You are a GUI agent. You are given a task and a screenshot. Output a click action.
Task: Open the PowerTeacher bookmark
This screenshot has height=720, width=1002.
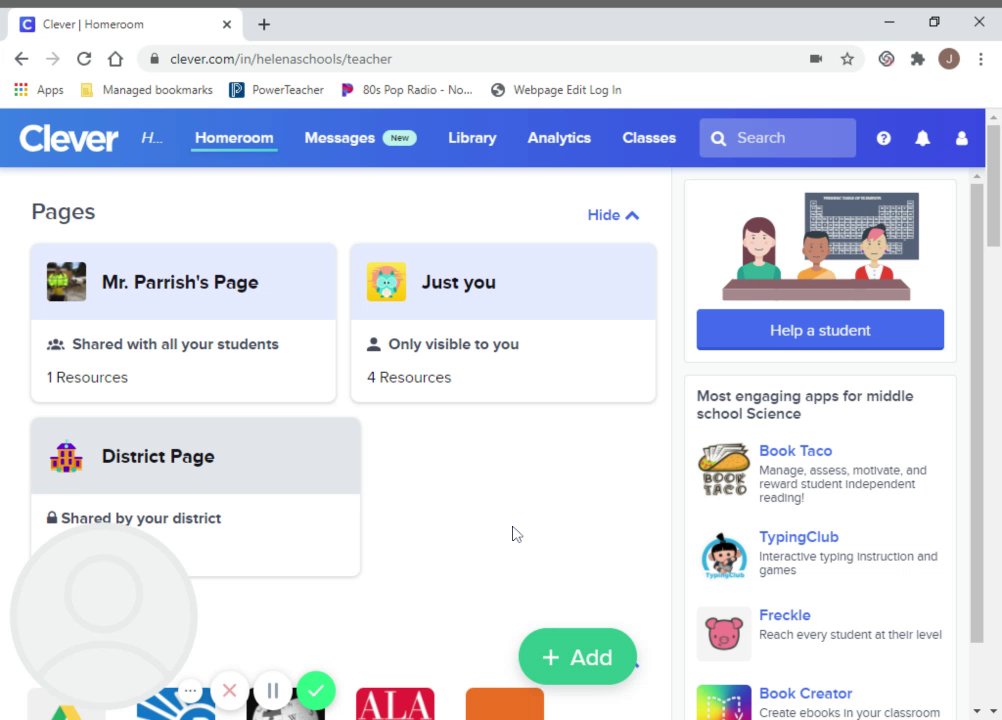click(x=277, y=90)
